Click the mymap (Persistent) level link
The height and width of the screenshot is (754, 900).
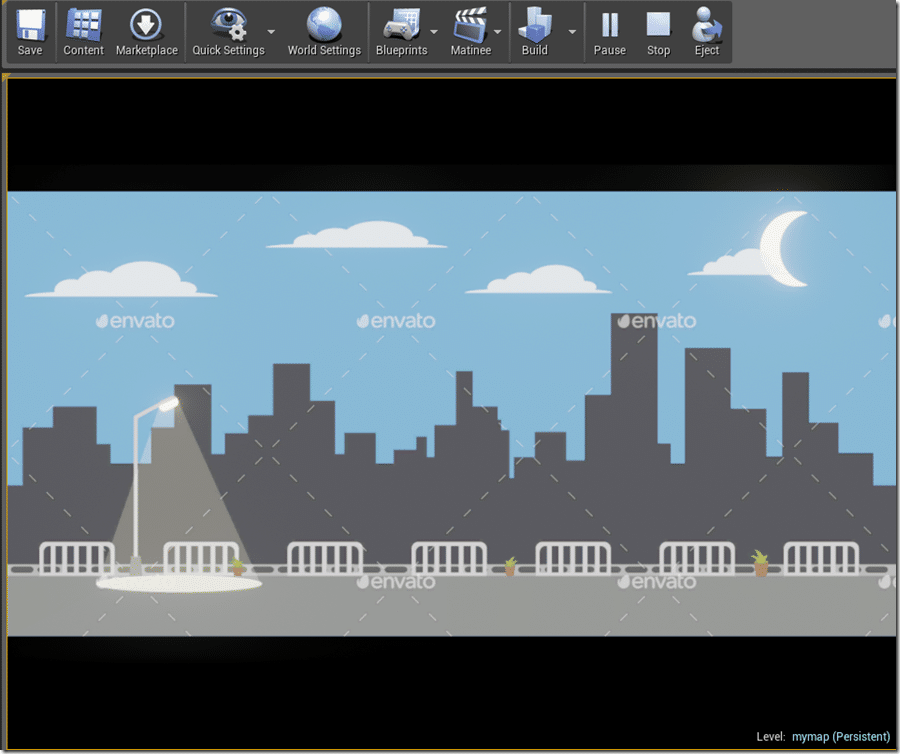[841, 737]
